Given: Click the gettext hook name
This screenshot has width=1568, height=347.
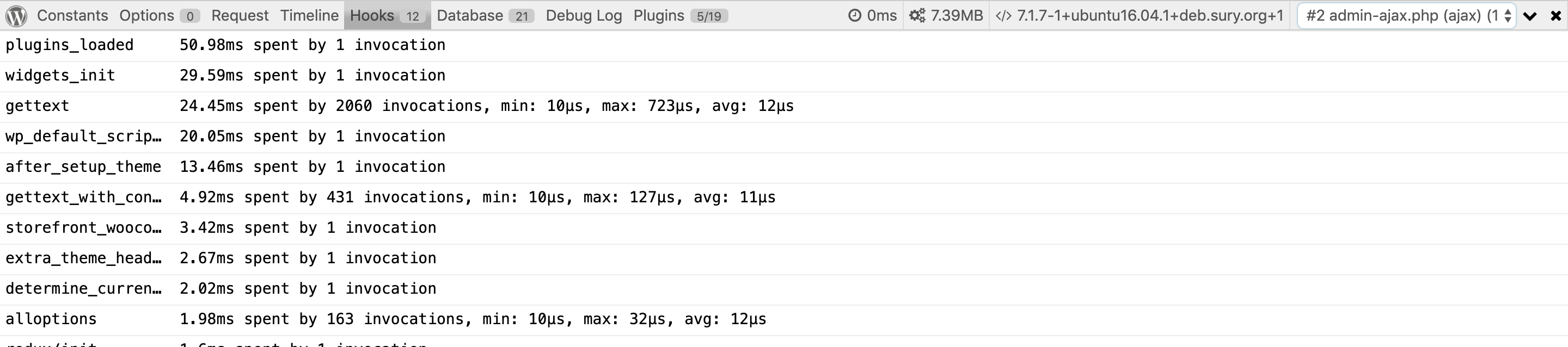Looking at the screenshot, I should [37, 107].
